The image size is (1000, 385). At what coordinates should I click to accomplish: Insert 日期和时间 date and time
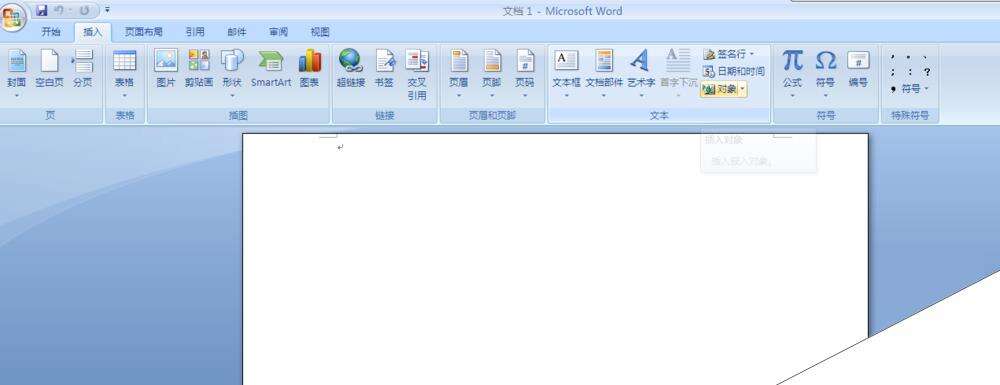click(733, 71)
